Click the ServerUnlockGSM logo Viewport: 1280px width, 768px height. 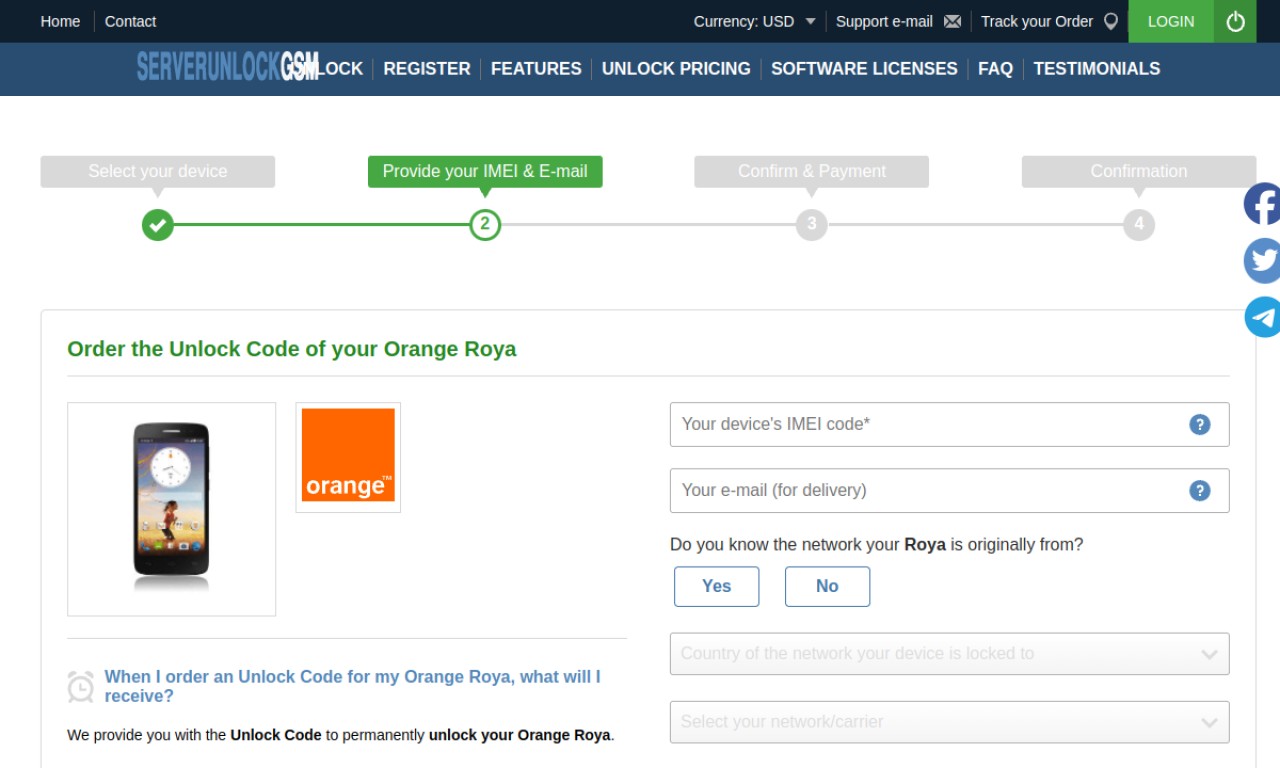228,68
